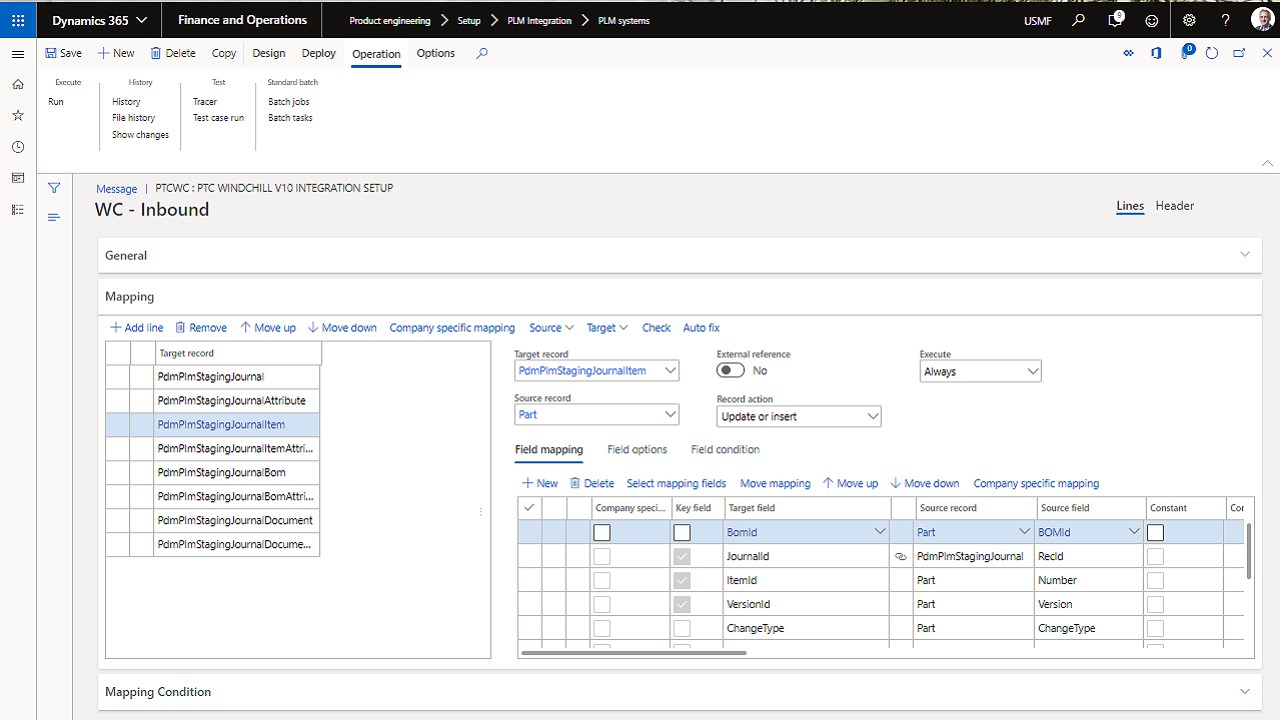Viewport: 1280px width, 720px height.
Task: Click the Test case run button
Action: click(218, 118)
